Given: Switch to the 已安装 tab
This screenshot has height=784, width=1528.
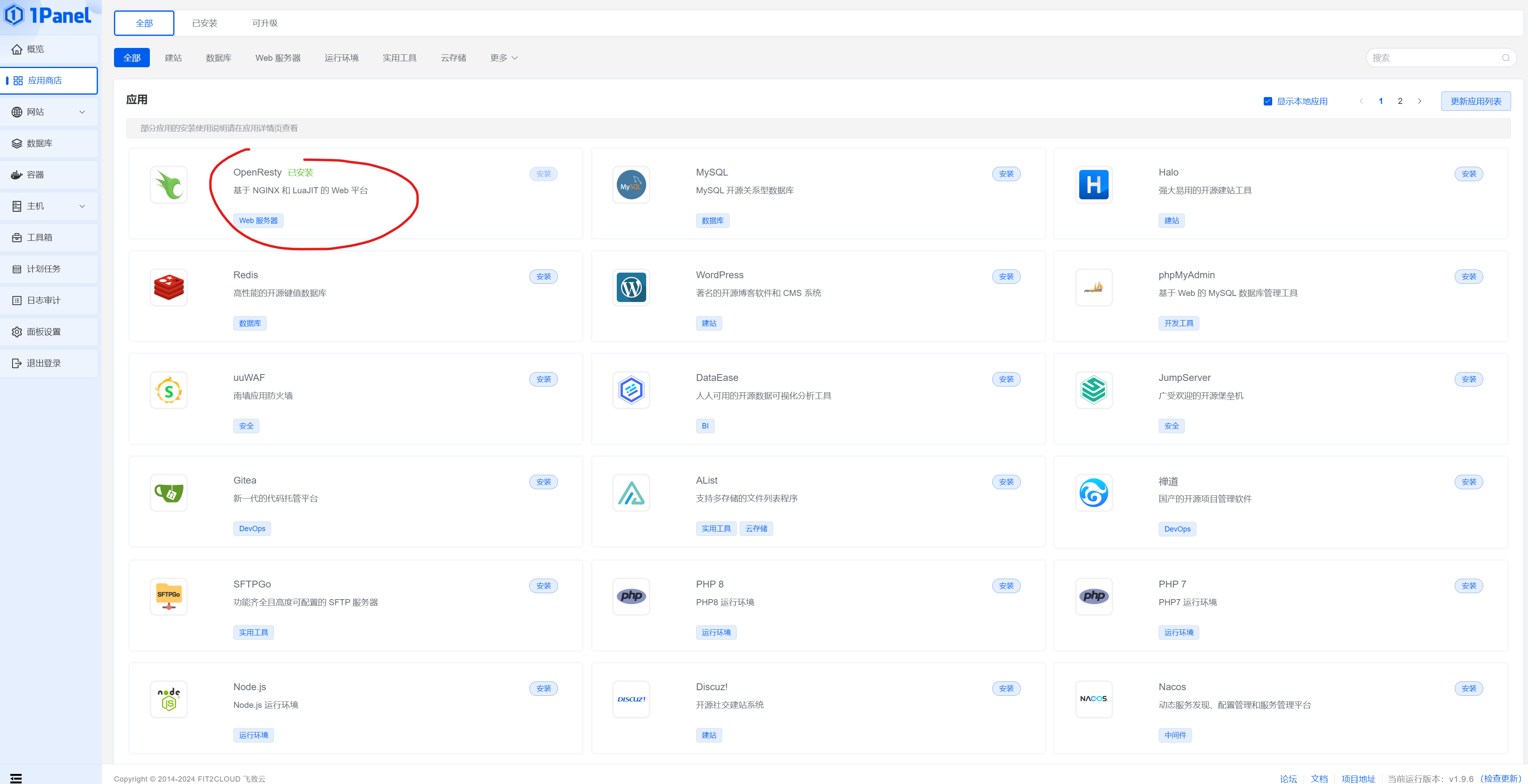Looking at the screenshot, I should (x=205, y=23).
